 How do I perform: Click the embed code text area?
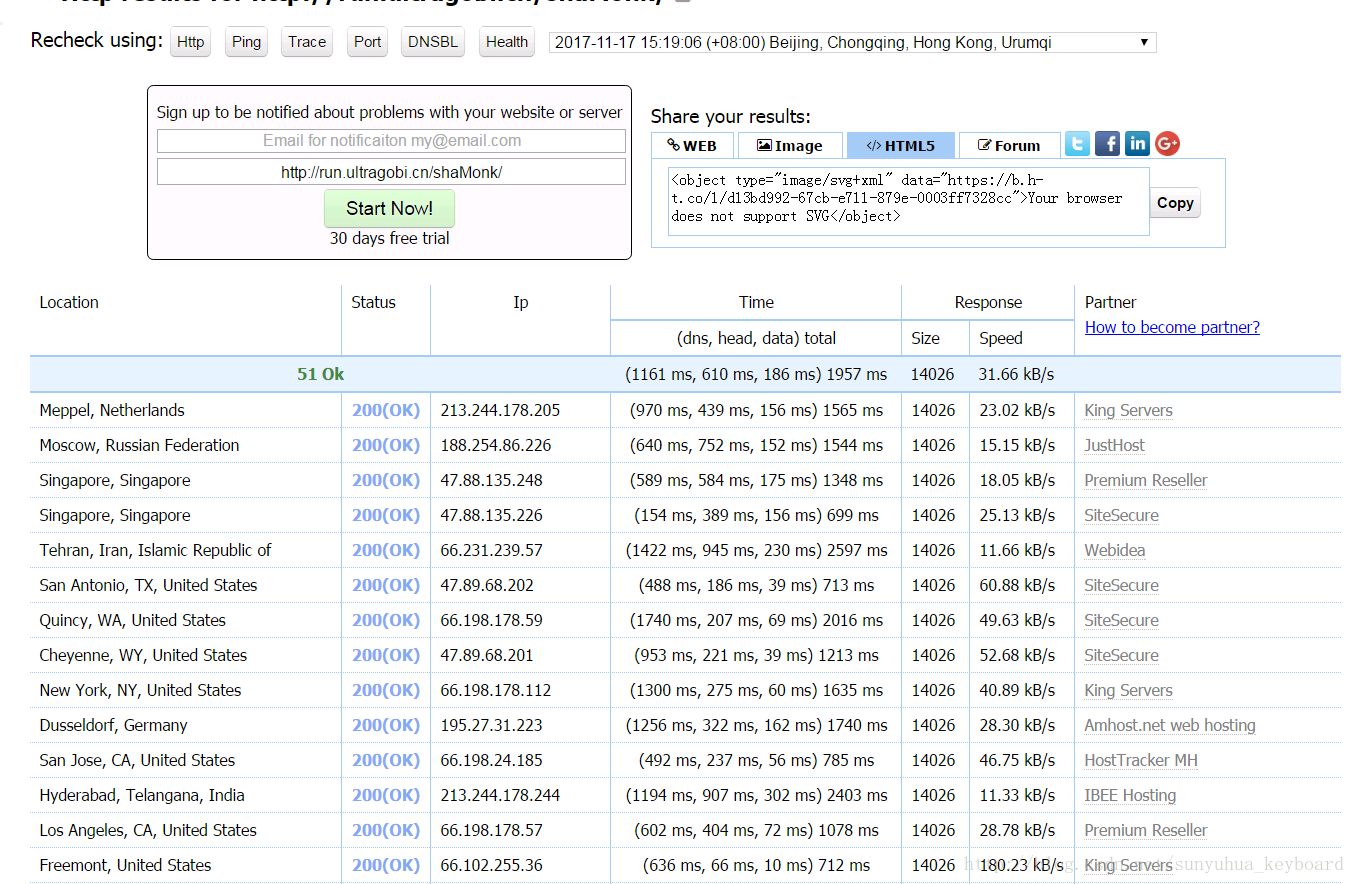click(908, 201)
